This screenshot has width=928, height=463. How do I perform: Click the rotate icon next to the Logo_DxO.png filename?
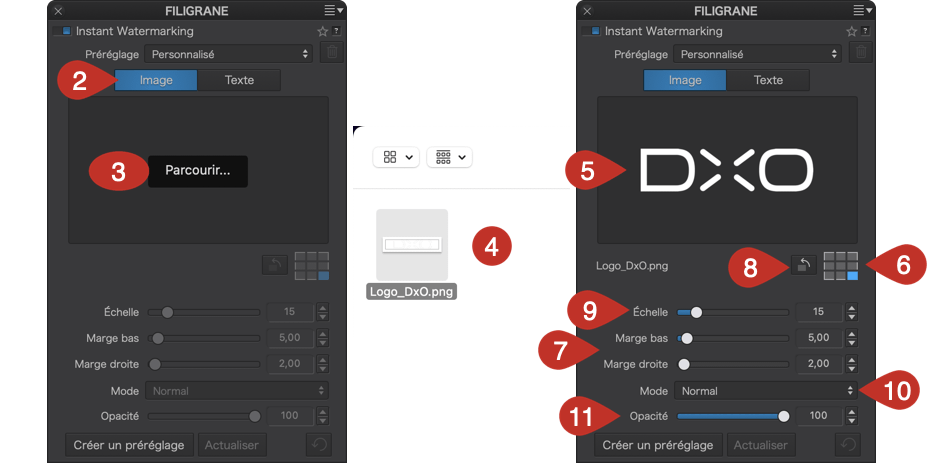click(801, 265)
